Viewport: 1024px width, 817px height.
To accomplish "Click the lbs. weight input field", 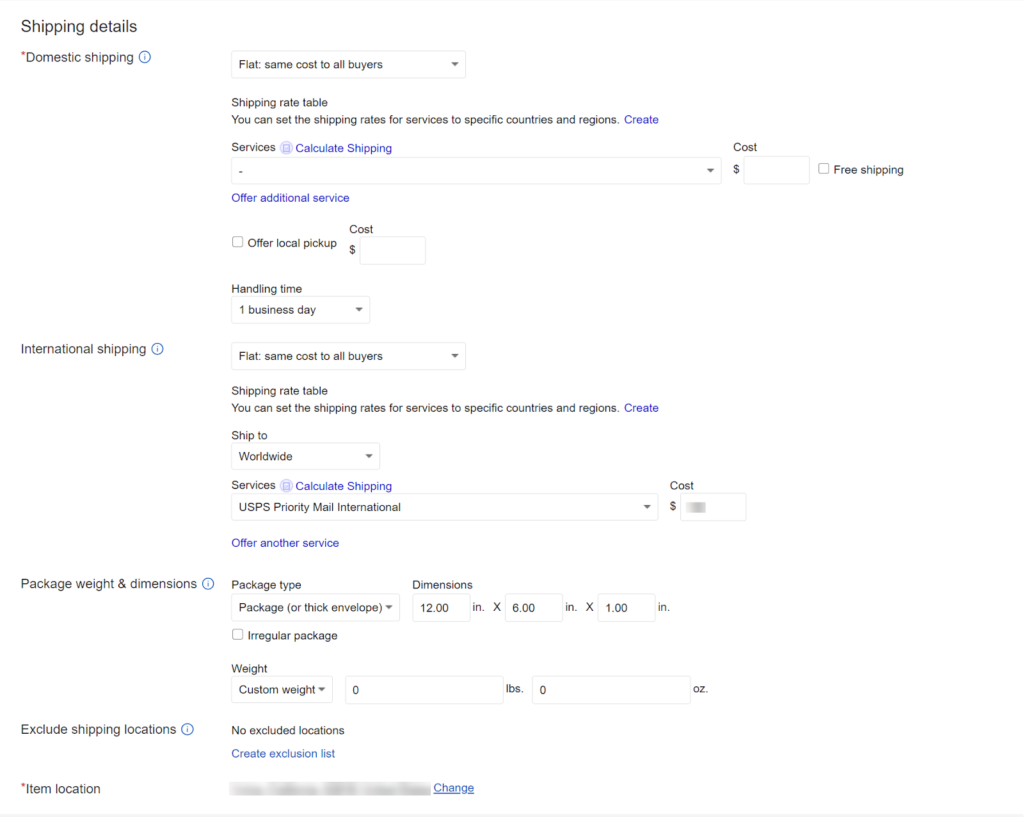I will pyautogui.click(x=424, y=690).
